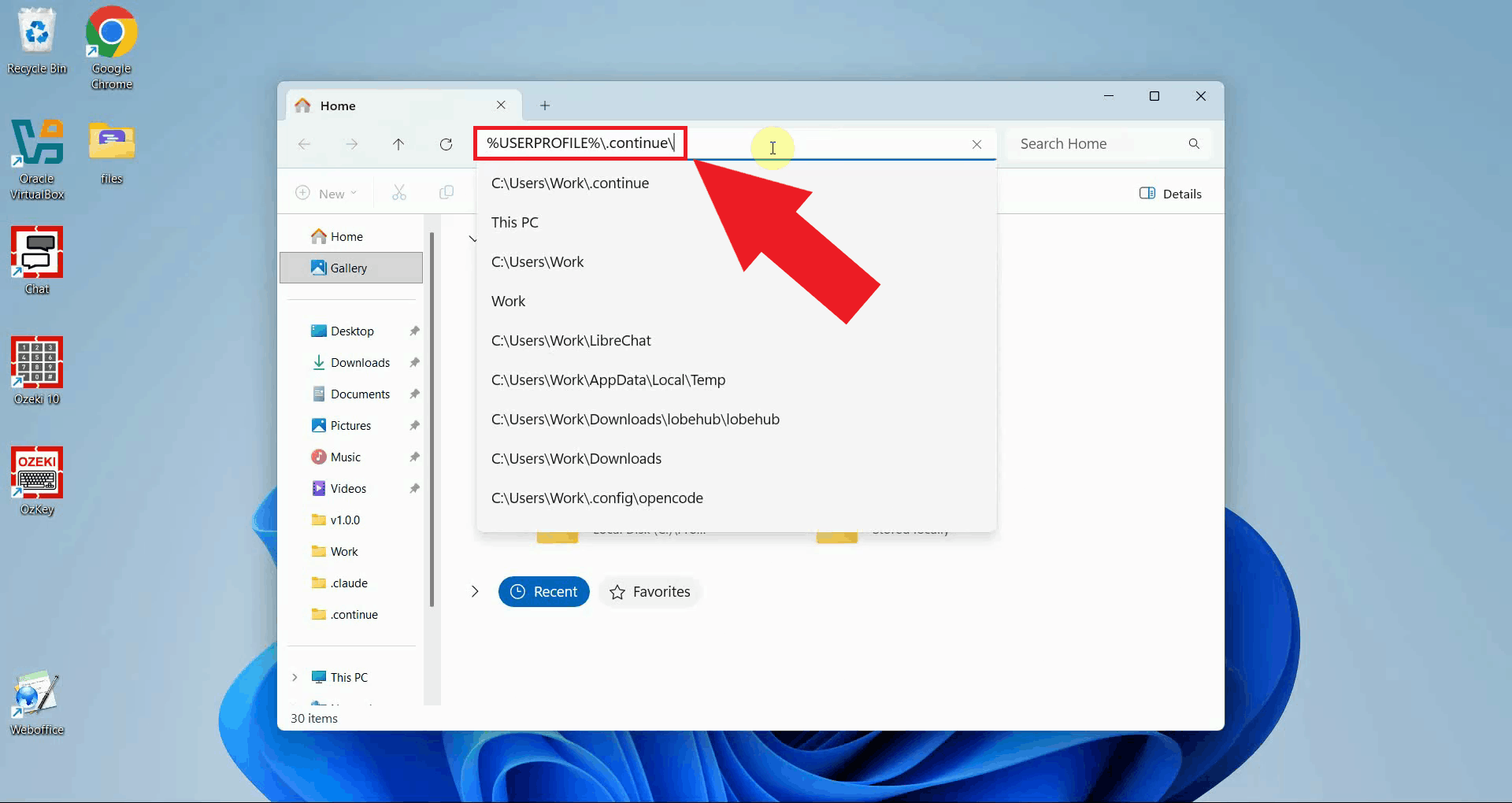Expand the collapsed section beside the Recent button
The width and height of the screenshot is (1512, 803).
(475, 591)
